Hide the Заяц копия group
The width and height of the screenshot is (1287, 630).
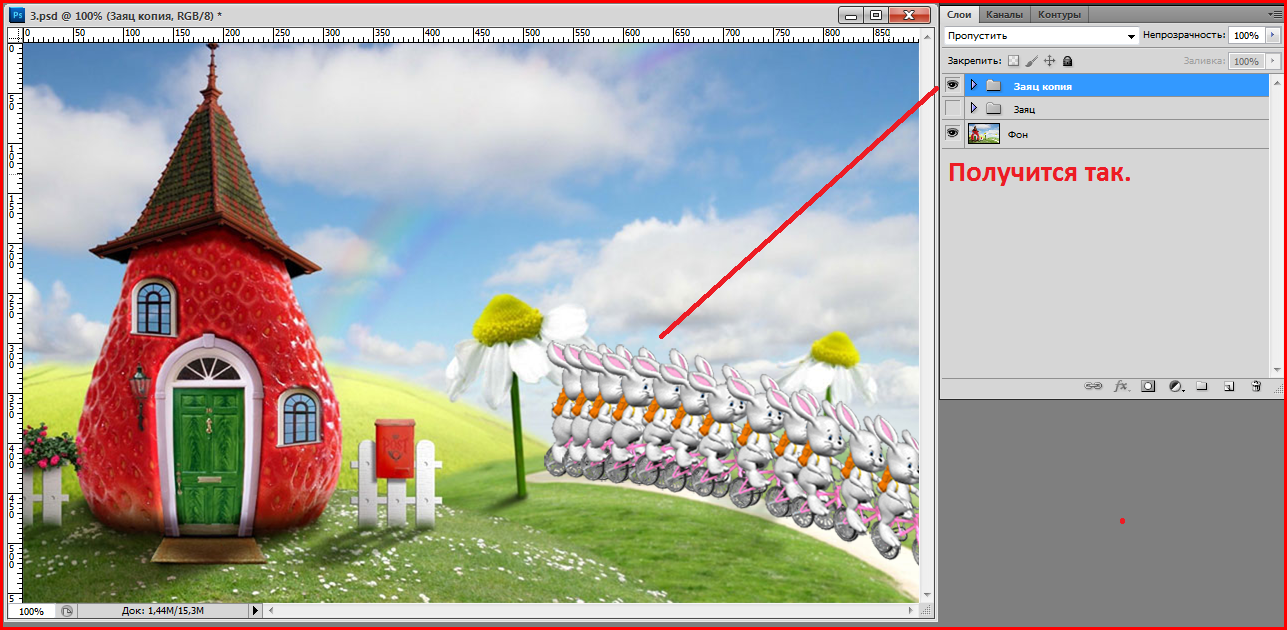(953, 85)
